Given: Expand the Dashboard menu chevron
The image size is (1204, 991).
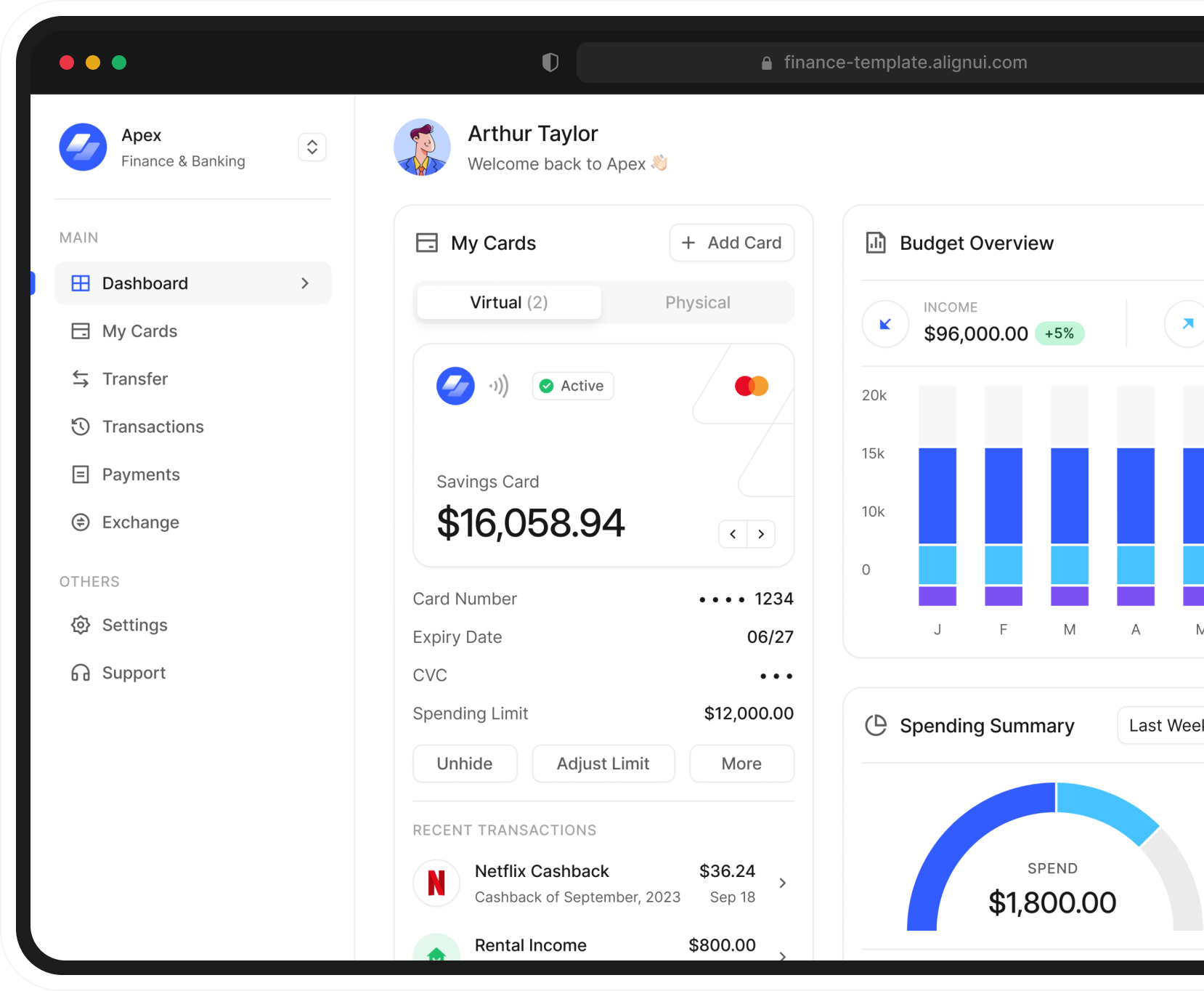Looking at the screenshot, I should (x=305, y=283).
